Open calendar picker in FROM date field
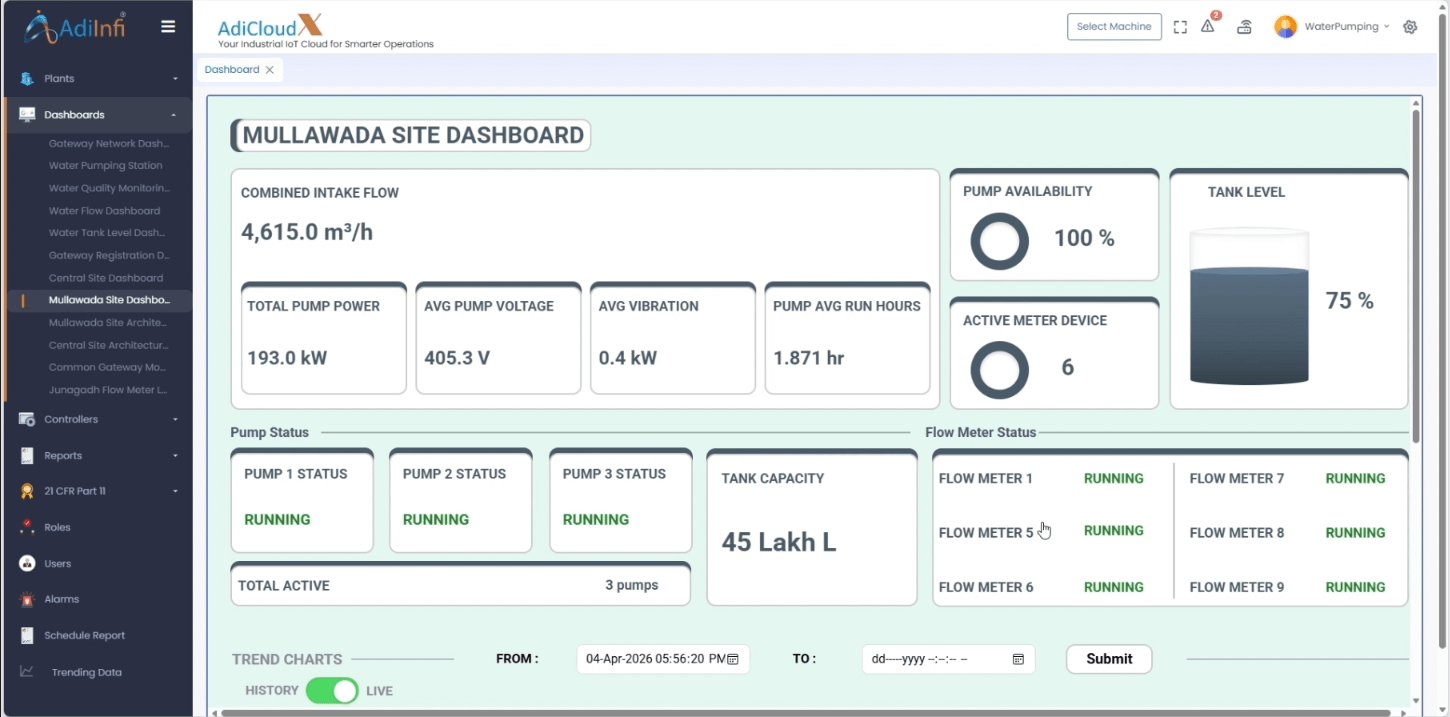This screenshot has width=1450, height=717. pos(733,659)
